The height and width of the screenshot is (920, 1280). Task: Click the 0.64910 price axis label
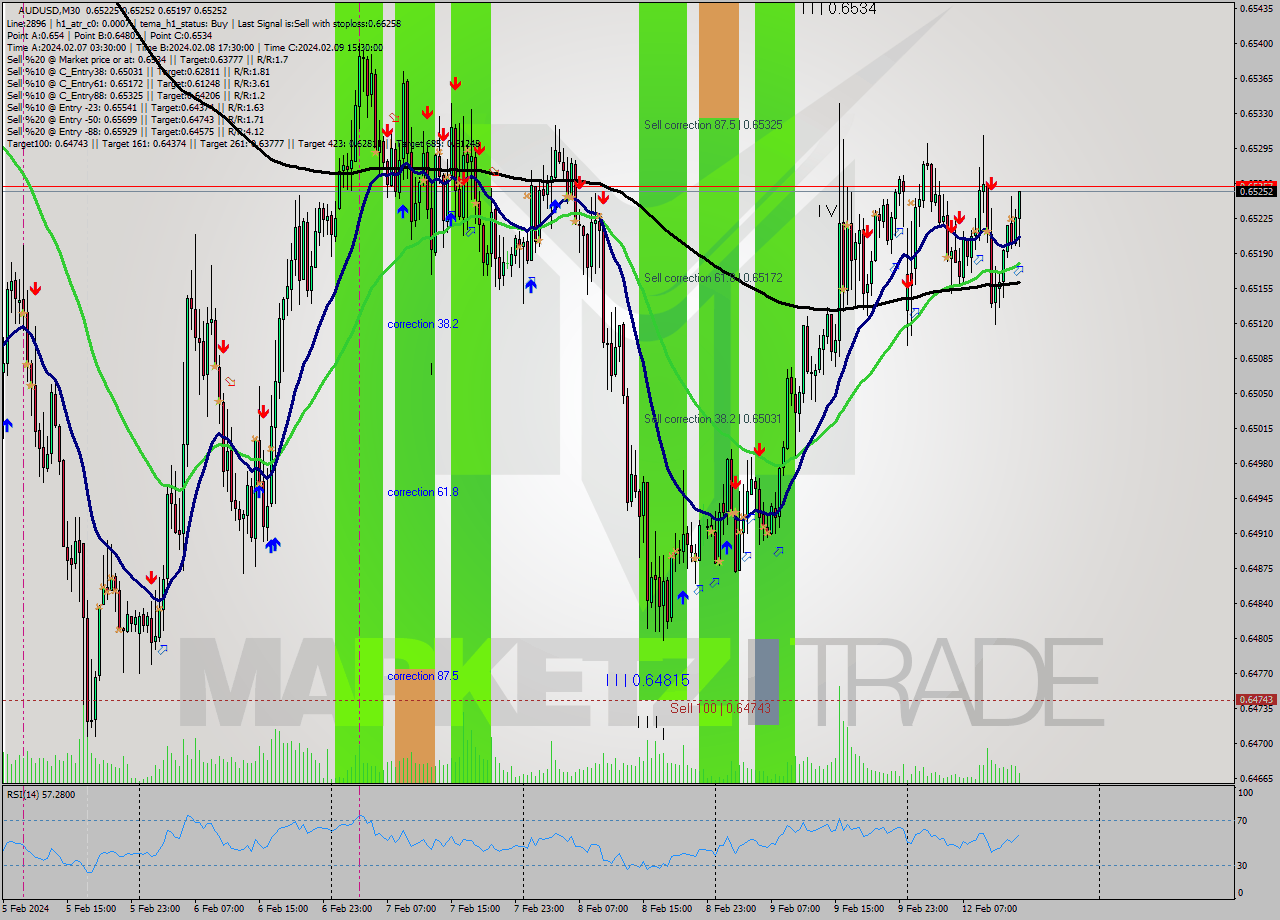(1256, 533)
